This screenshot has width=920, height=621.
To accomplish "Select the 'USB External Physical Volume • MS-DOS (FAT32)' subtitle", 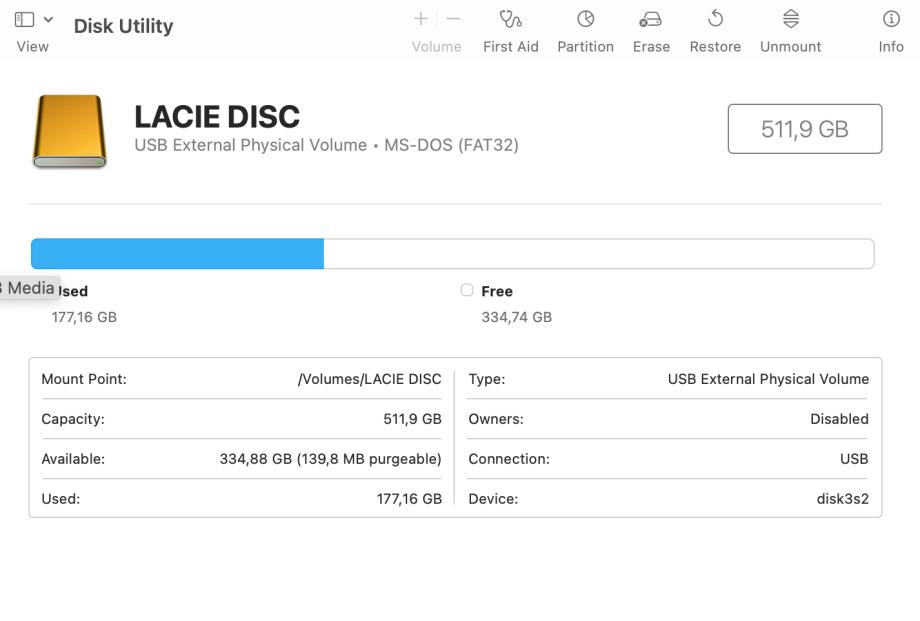I will pos(326,145).
